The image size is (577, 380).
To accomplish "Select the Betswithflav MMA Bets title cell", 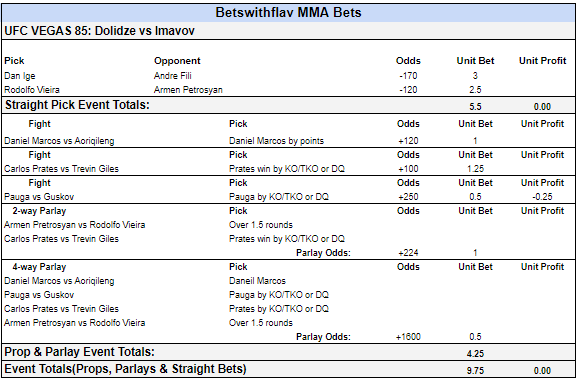I will coord(288,13).
